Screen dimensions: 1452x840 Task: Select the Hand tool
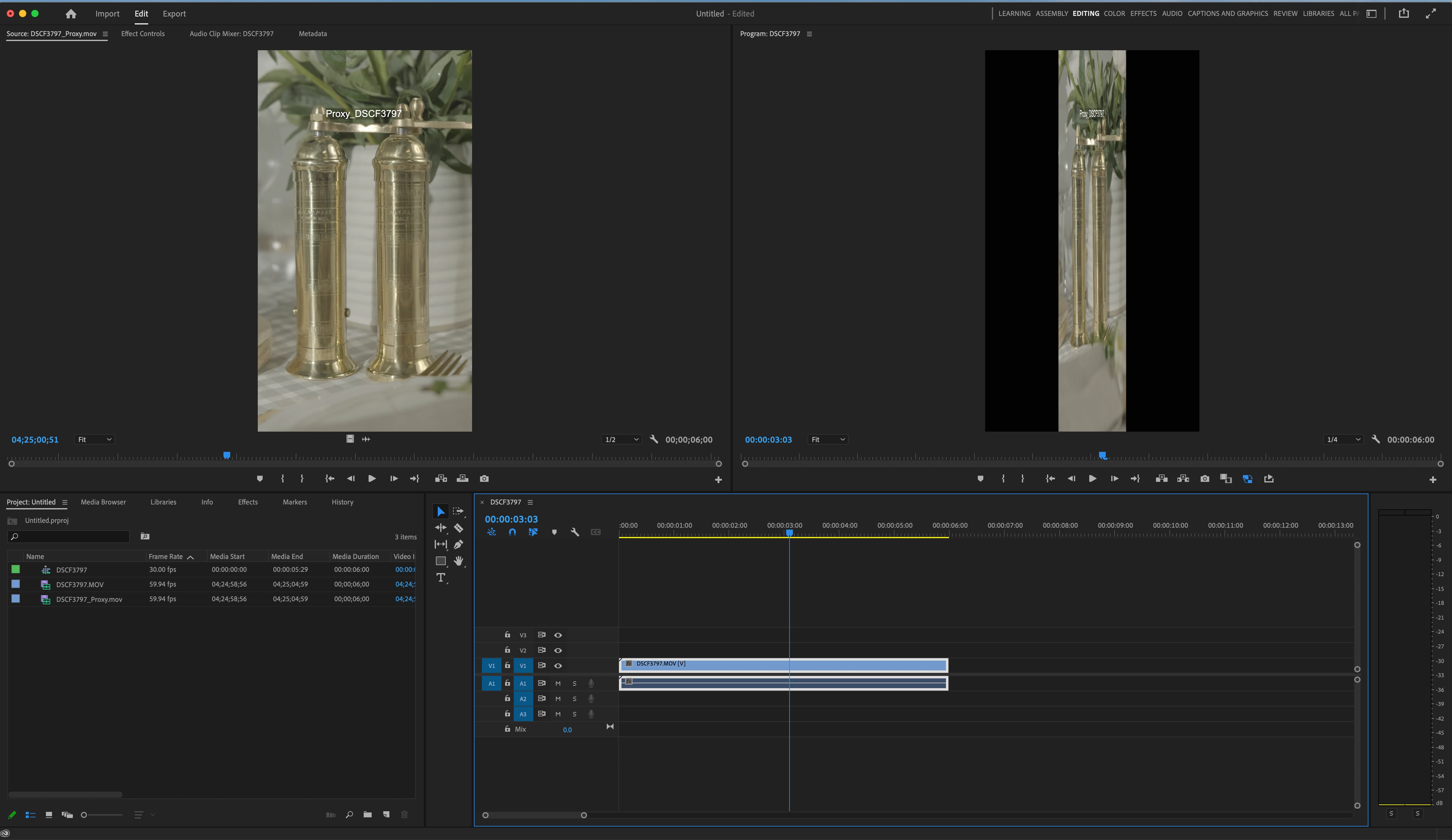[x=459, y=561]
